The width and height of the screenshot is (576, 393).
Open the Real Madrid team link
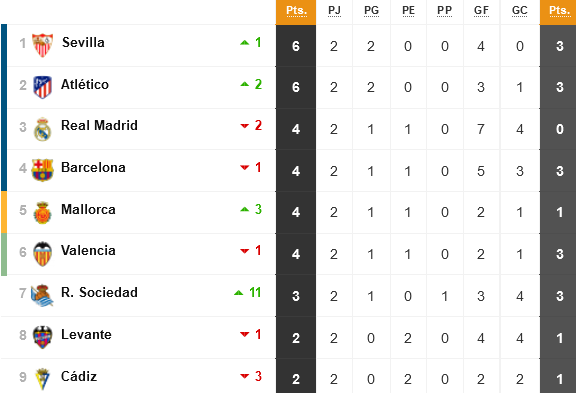pos(99,125)
